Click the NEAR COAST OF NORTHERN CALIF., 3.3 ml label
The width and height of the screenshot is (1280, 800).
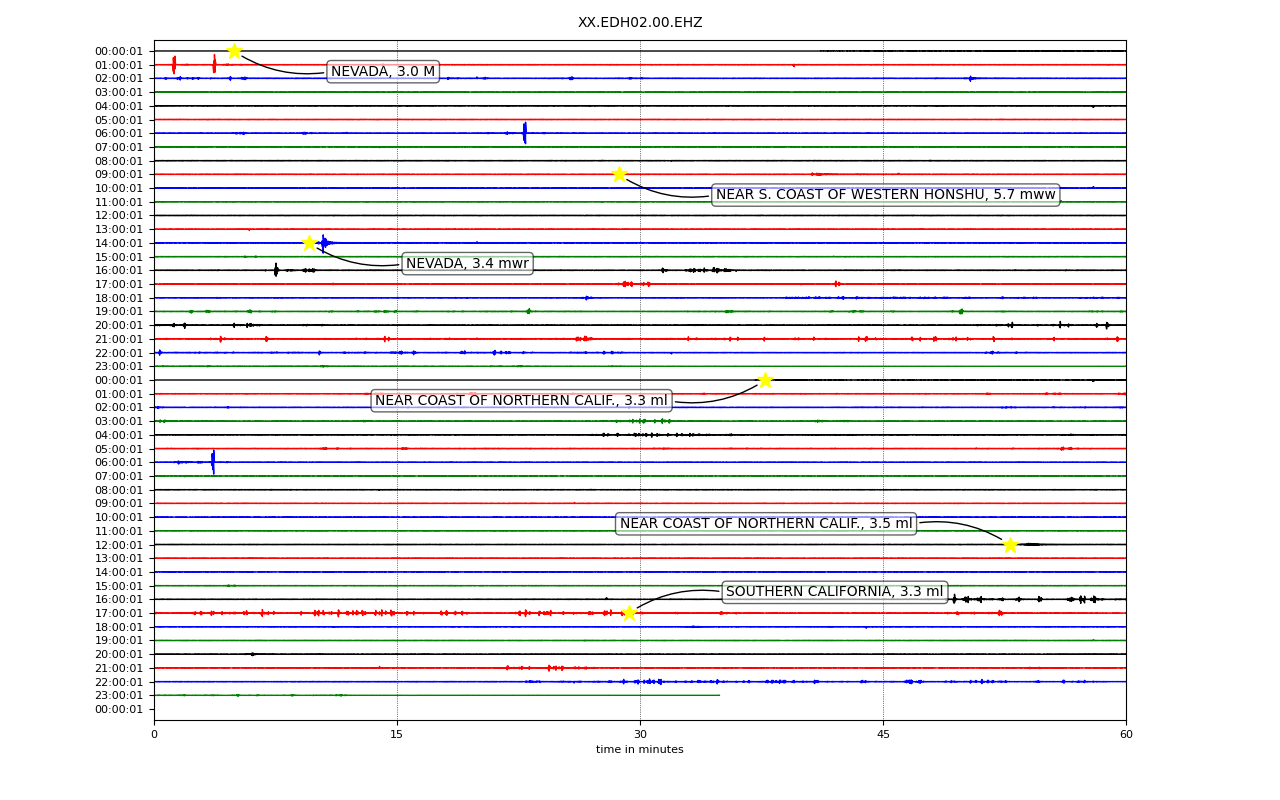tap(521, 401)
